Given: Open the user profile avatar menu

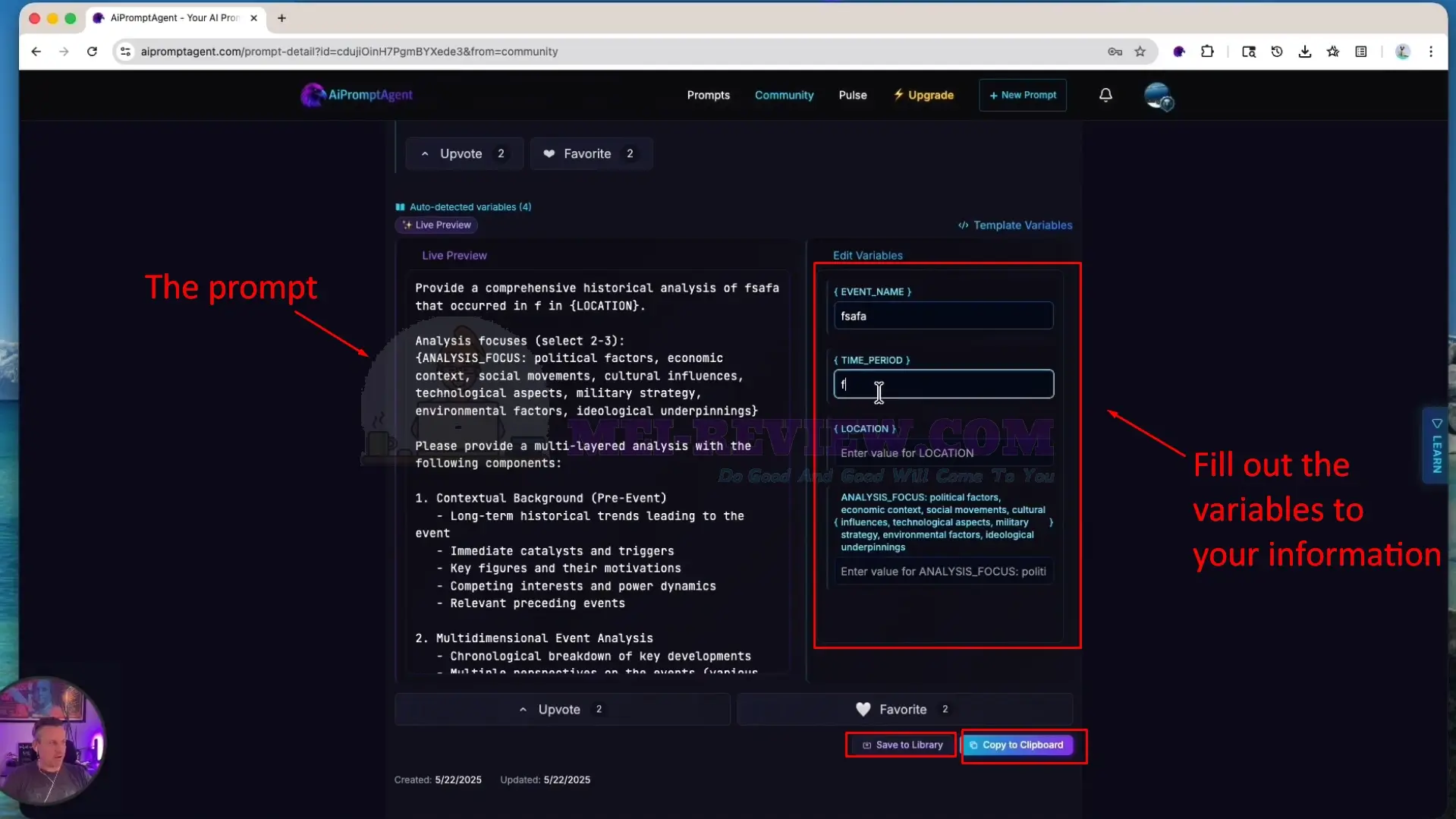Looking at the screenshot, I should point(1158,96).
